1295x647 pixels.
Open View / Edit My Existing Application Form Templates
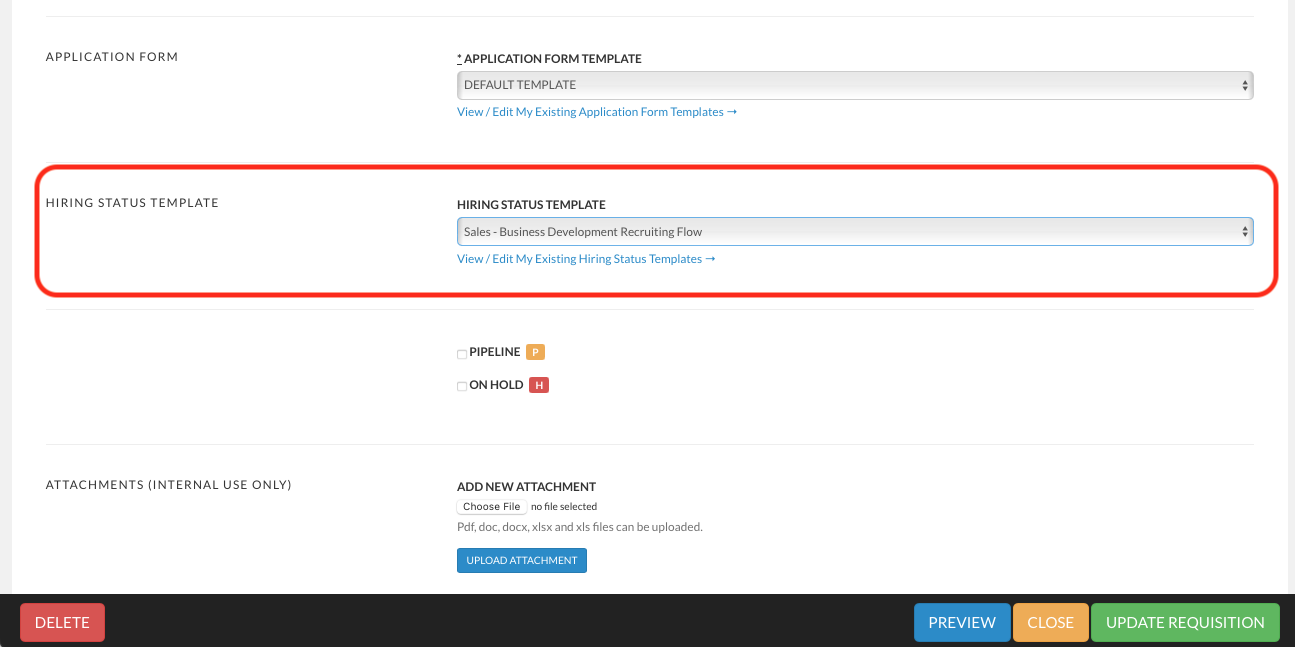[x=597, y=111]
